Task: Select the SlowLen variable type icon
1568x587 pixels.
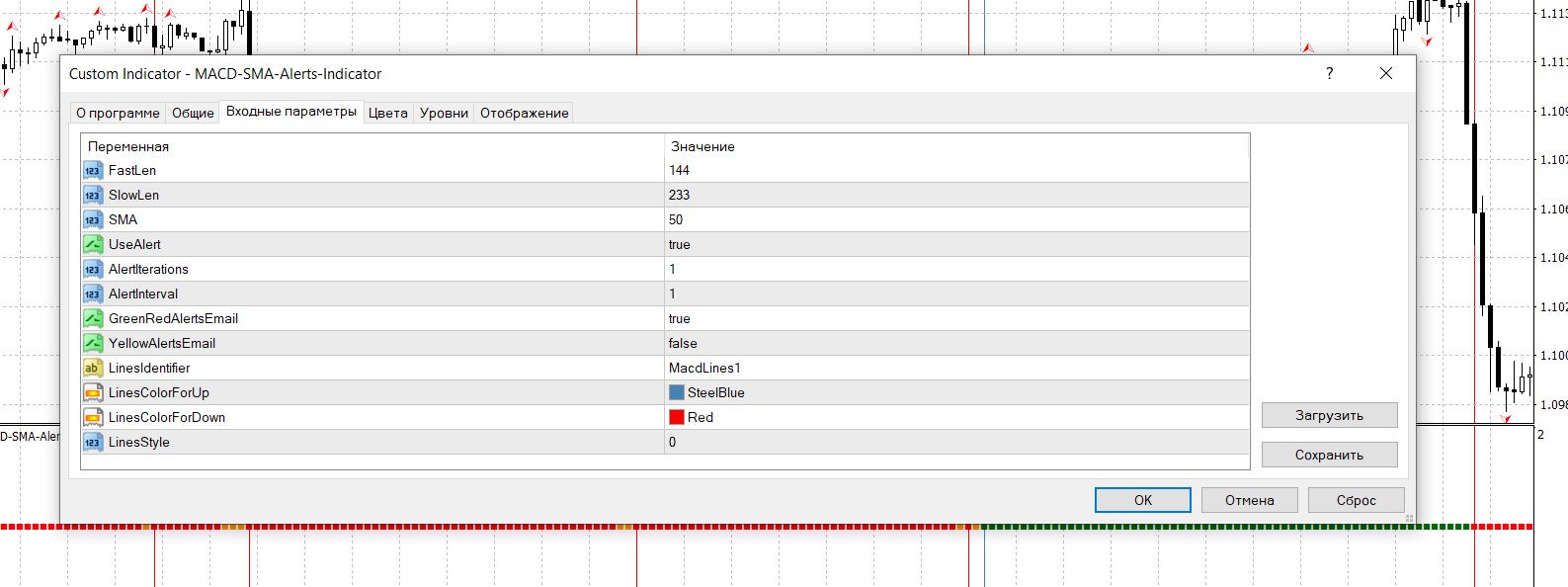Action: (x=93, y=195)
